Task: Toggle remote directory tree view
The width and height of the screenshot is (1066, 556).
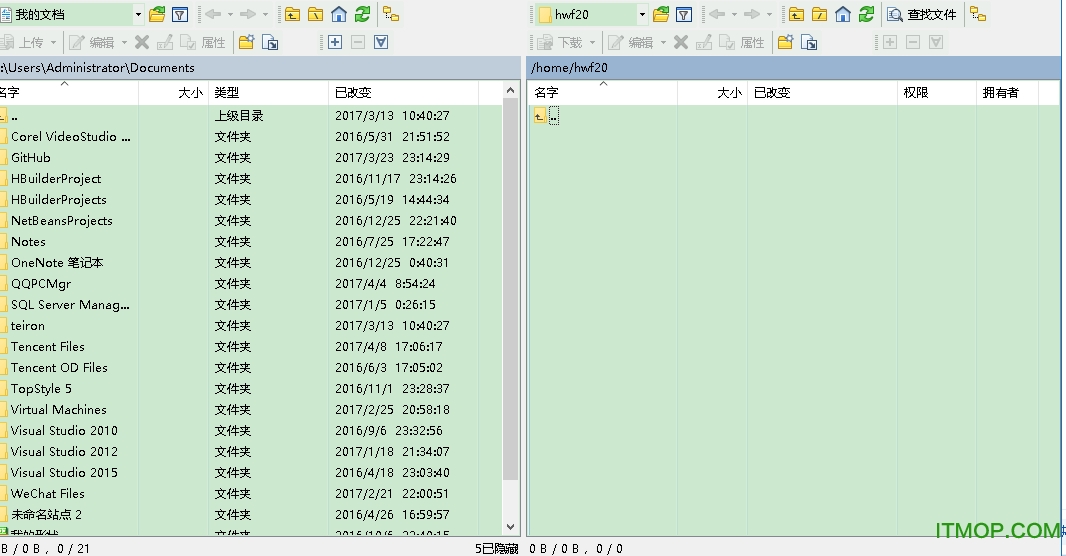Action: [x=978, y=14]
